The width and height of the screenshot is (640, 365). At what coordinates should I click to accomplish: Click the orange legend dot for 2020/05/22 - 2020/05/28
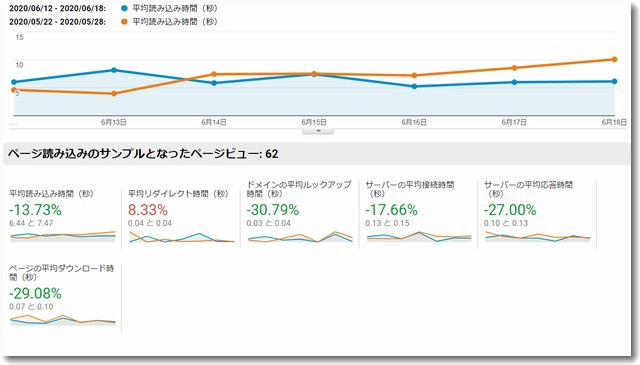124,22
